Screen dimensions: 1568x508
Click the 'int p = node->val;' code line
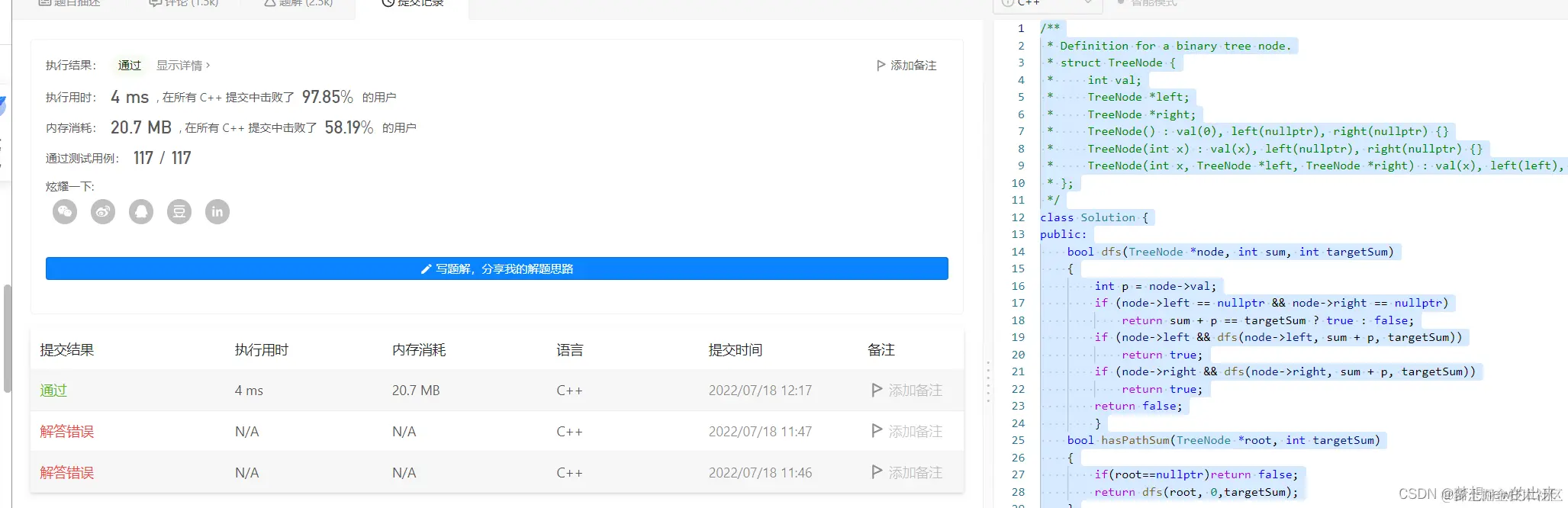(x=1155, y=286)
